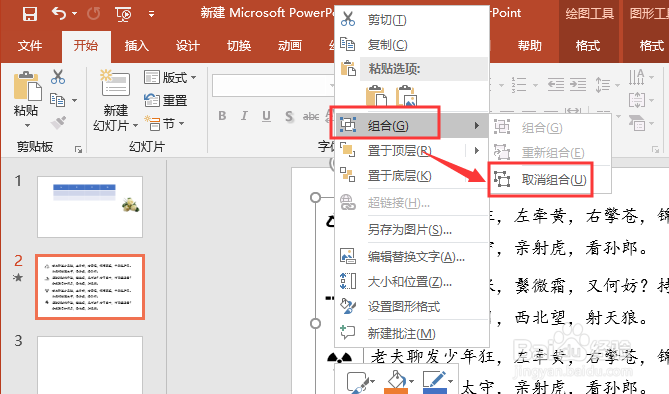Choose 编辑替换文字(A) menu item
669x394 pixels.
pos(411,257)
